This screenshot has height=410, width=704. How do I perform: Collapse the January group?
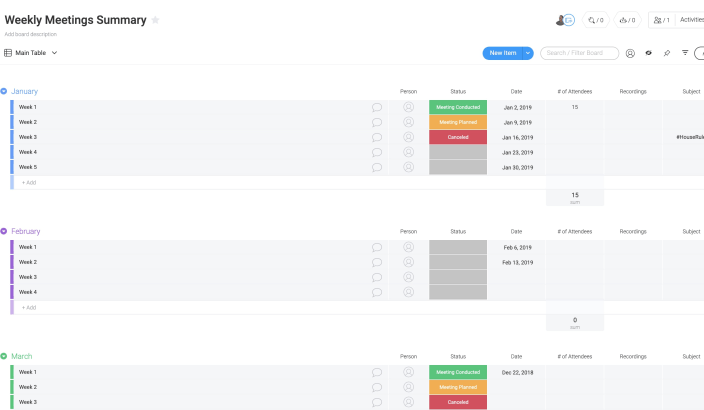click(4, 91)
